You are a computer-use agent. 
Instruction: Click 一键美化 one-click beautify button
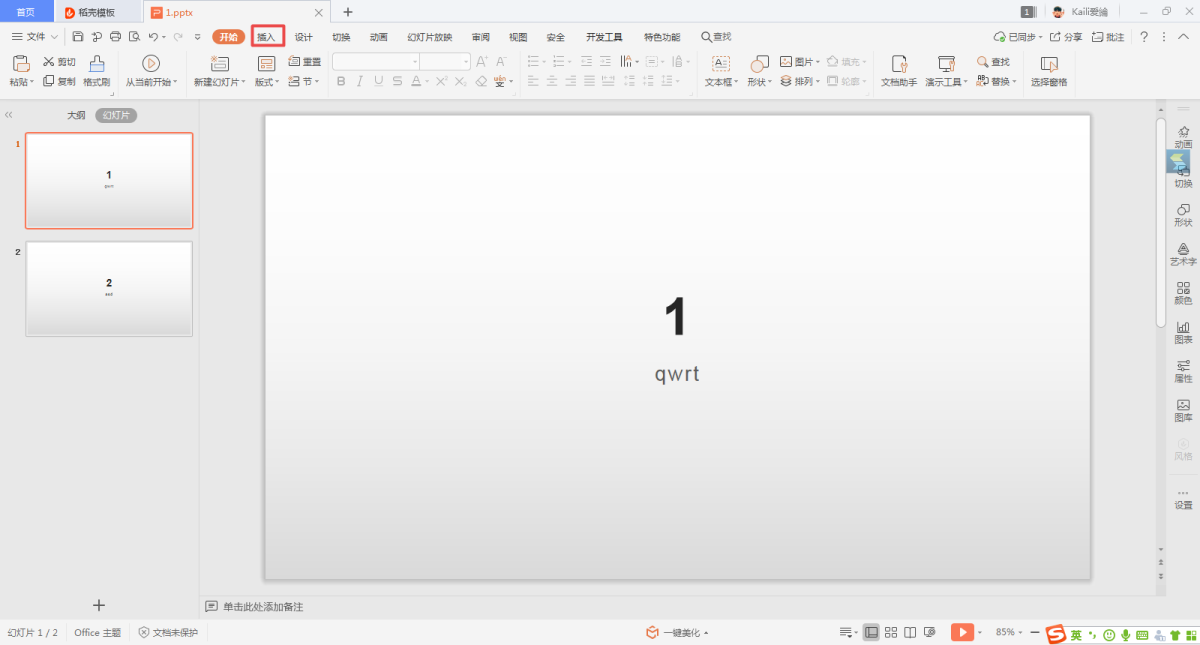pos(679,632)
